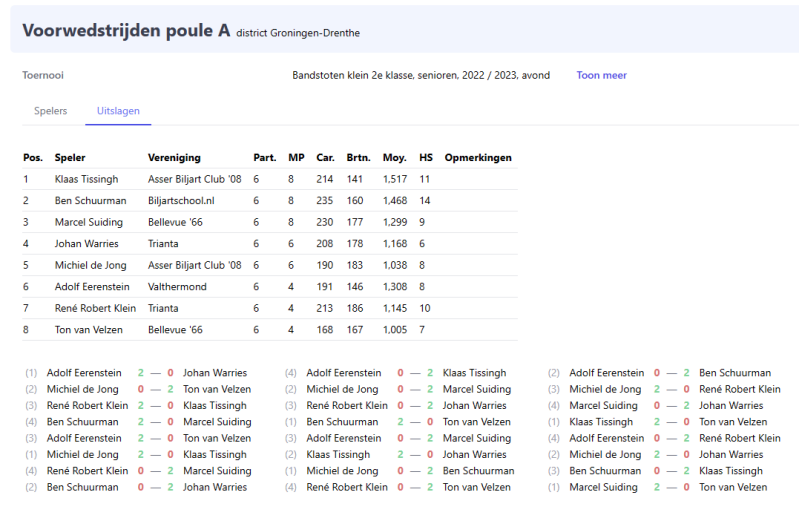This screenshot has height=521, width=799.
Task: Select Marcel Suiding in the standings table
Action: click(89, 222)
